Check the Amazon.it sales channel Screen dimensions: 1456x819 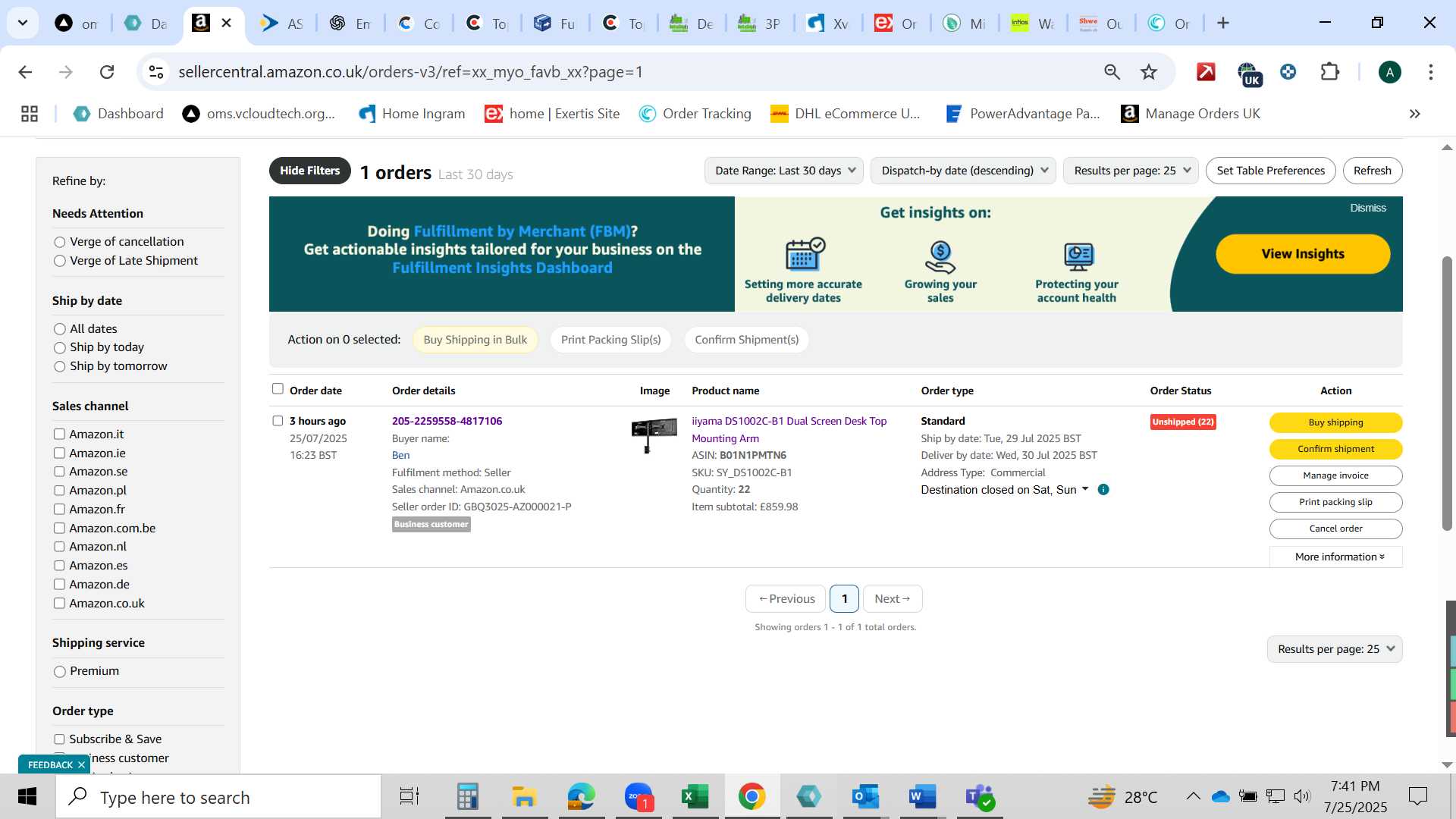coord(59,435)
